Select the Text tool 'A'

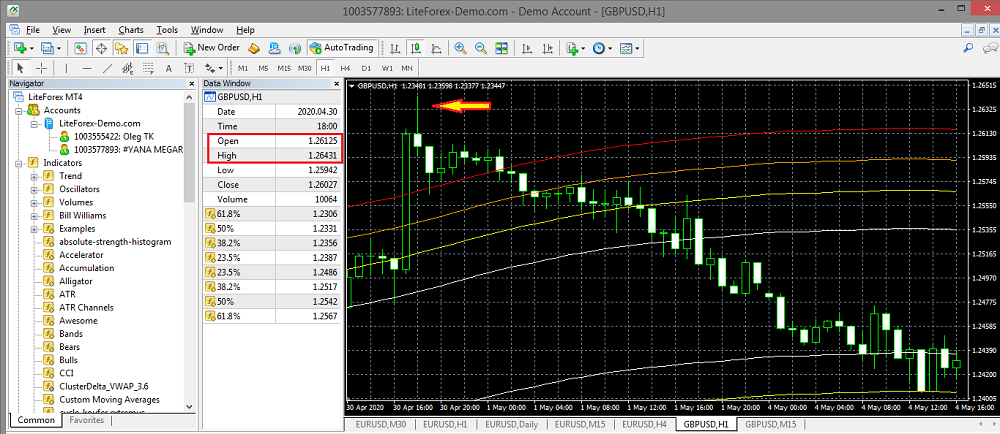click(x=168, y=68)
